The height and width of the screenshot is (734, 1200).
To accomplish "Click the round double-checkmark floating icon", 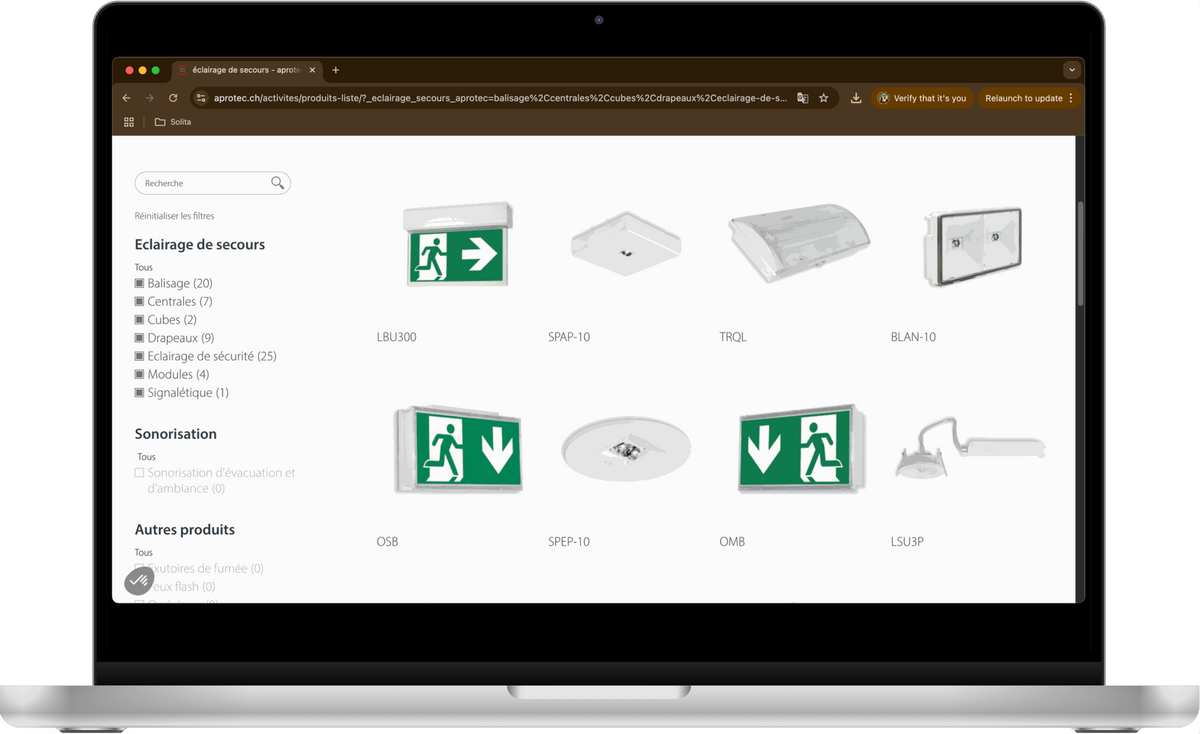I will click(x=138, y=581).
